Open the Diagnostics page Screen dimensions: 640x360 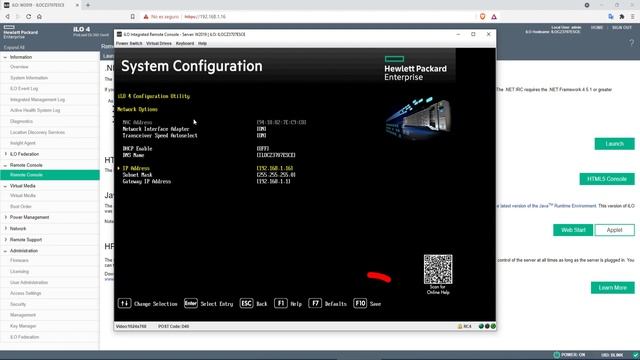pyautogui.click(x=22, y=121)
